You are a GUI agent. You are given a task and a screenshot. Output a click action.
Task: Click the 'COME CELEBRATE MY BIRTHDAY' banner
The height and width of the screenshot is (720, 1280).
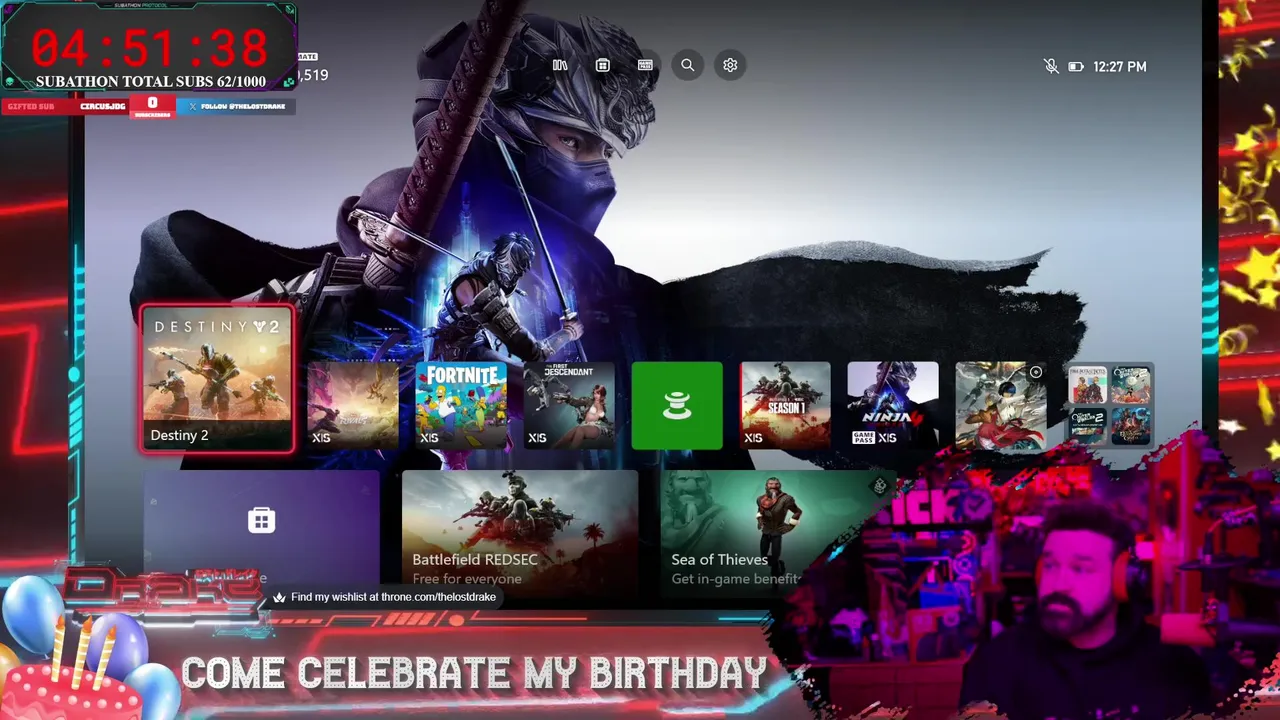point(474,674)
